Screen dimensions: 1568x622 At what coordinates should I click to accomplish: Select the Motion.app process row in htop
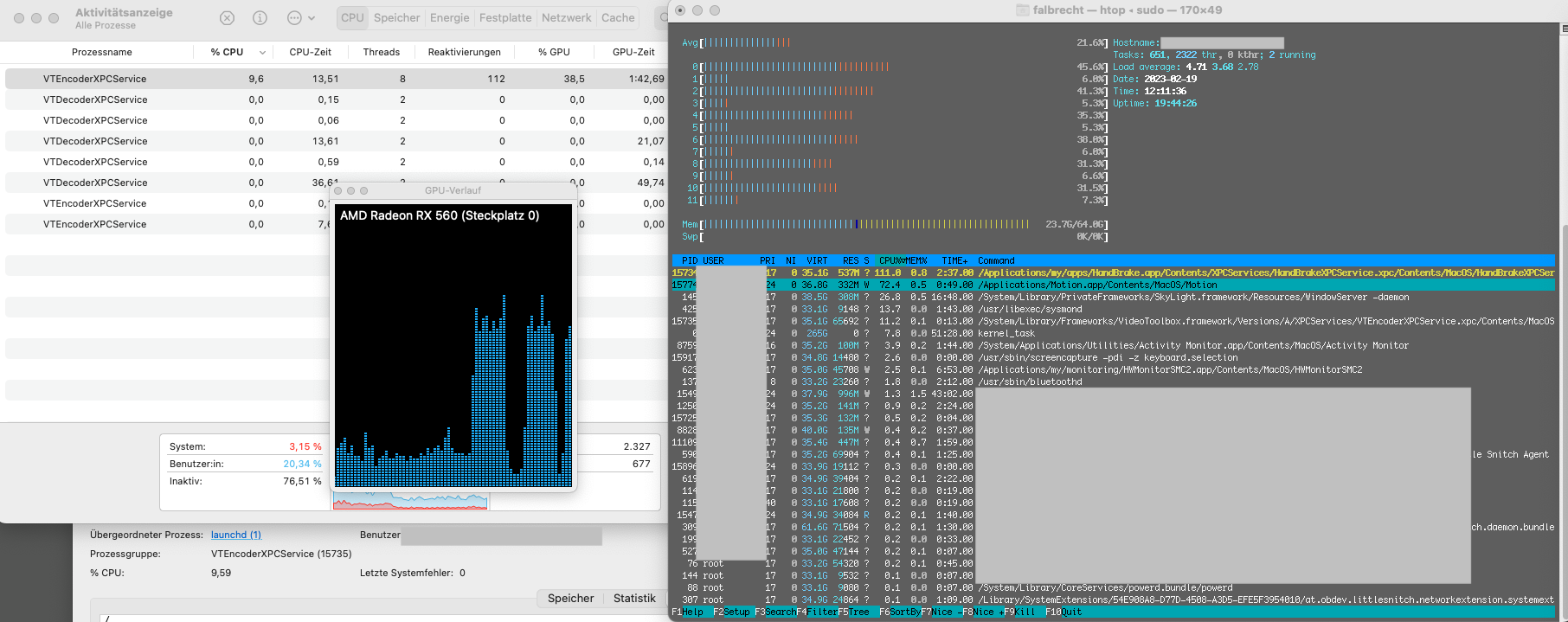(1097, 285)
